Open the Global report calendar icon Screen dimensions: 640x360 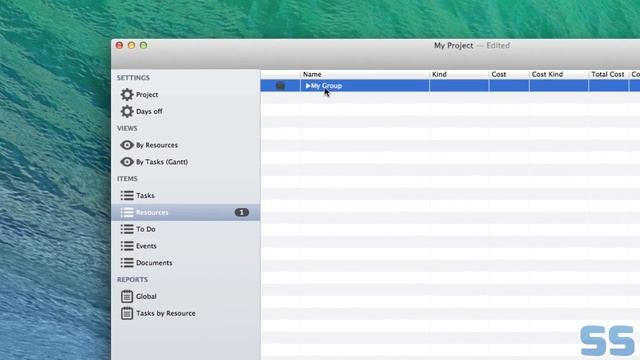[127, 296]
